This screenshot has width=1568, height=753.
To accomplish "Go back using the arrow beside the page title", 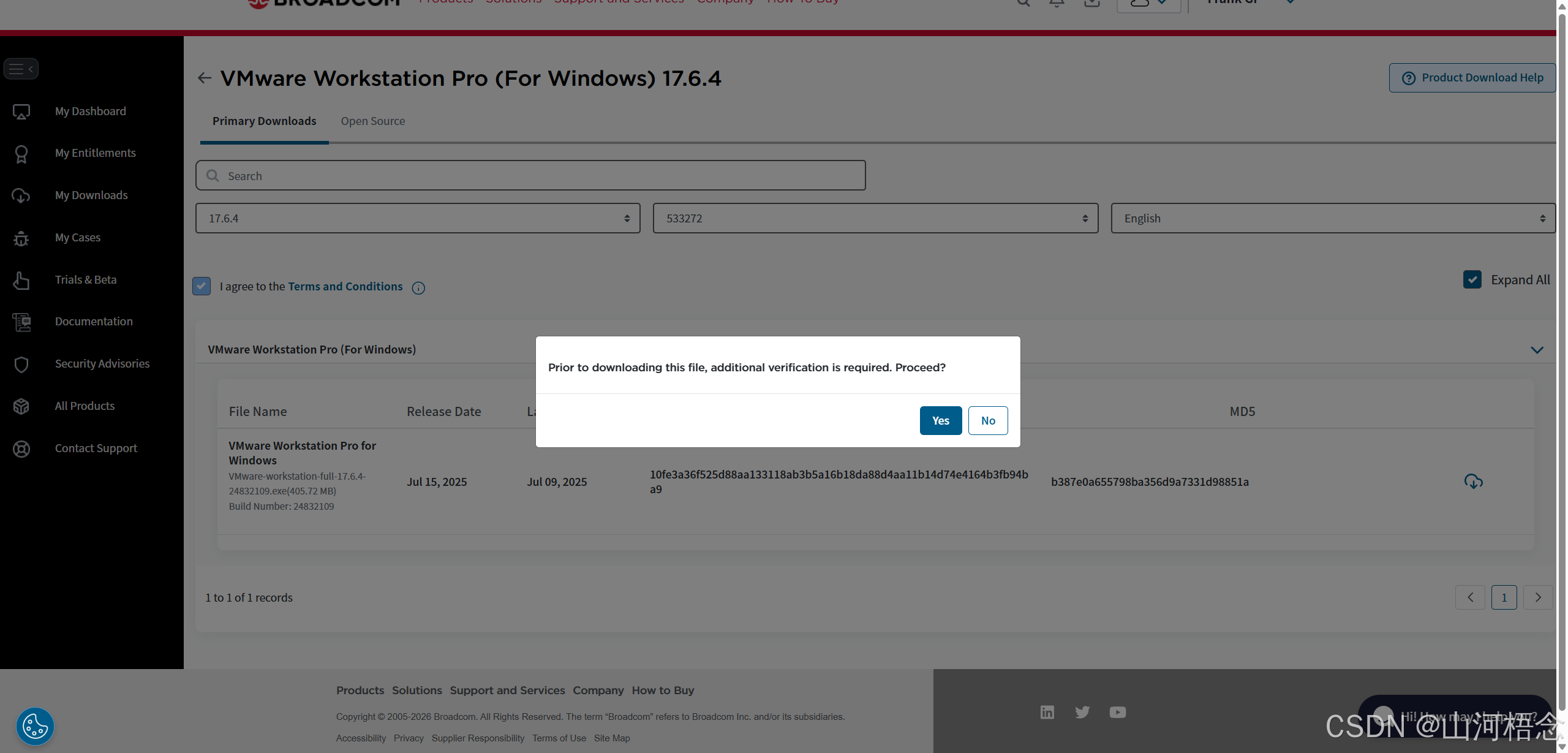I will tap(205, 78).
